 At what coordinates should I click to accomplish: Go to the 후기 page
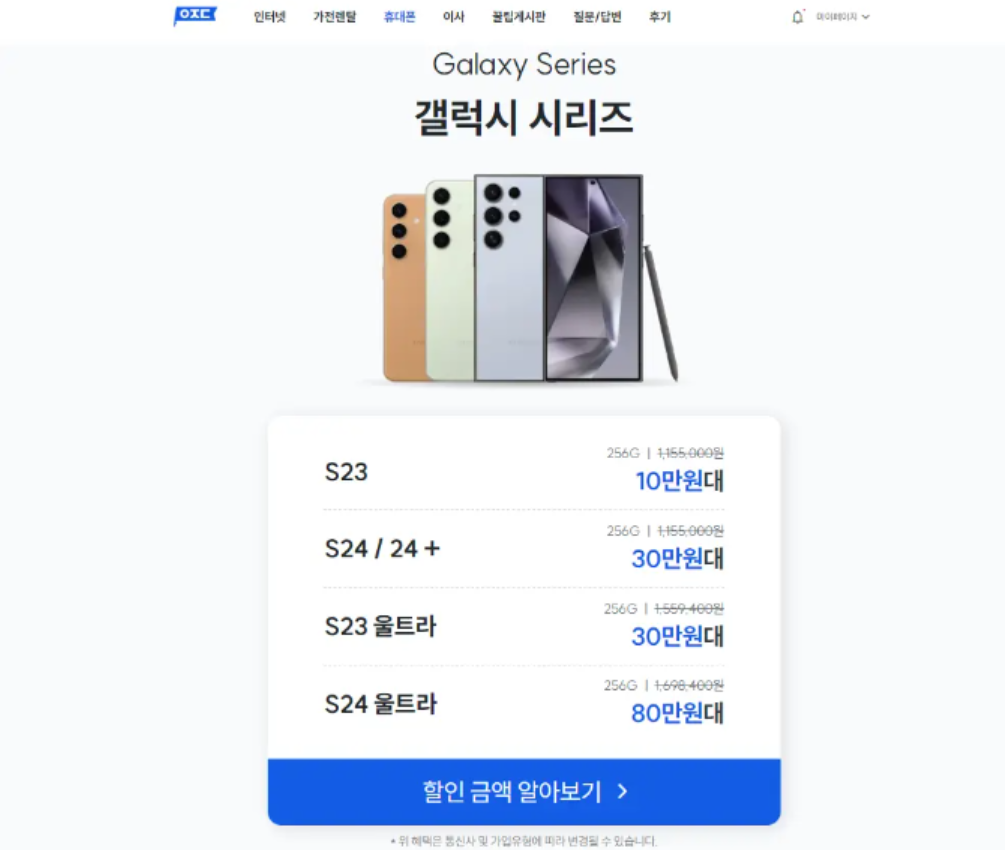660,17
